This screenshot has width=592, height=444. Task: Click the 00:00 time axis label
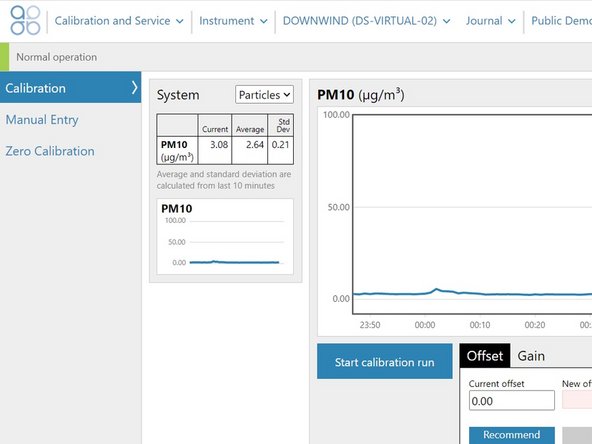(x=425, y=325)
